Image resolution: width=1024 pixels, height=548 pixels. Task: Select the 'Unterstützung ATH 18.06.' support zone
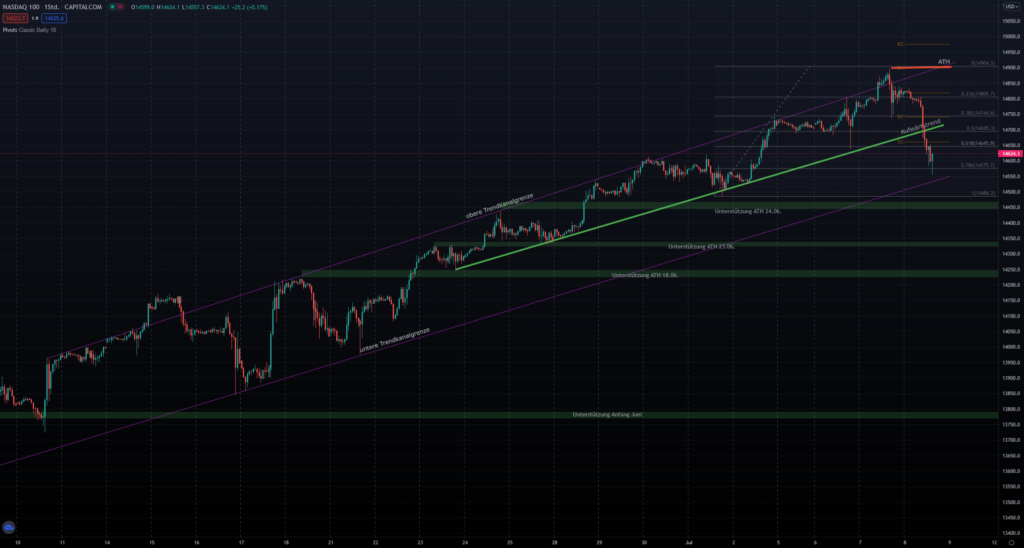pyautogui.click(x=644, y=274)
